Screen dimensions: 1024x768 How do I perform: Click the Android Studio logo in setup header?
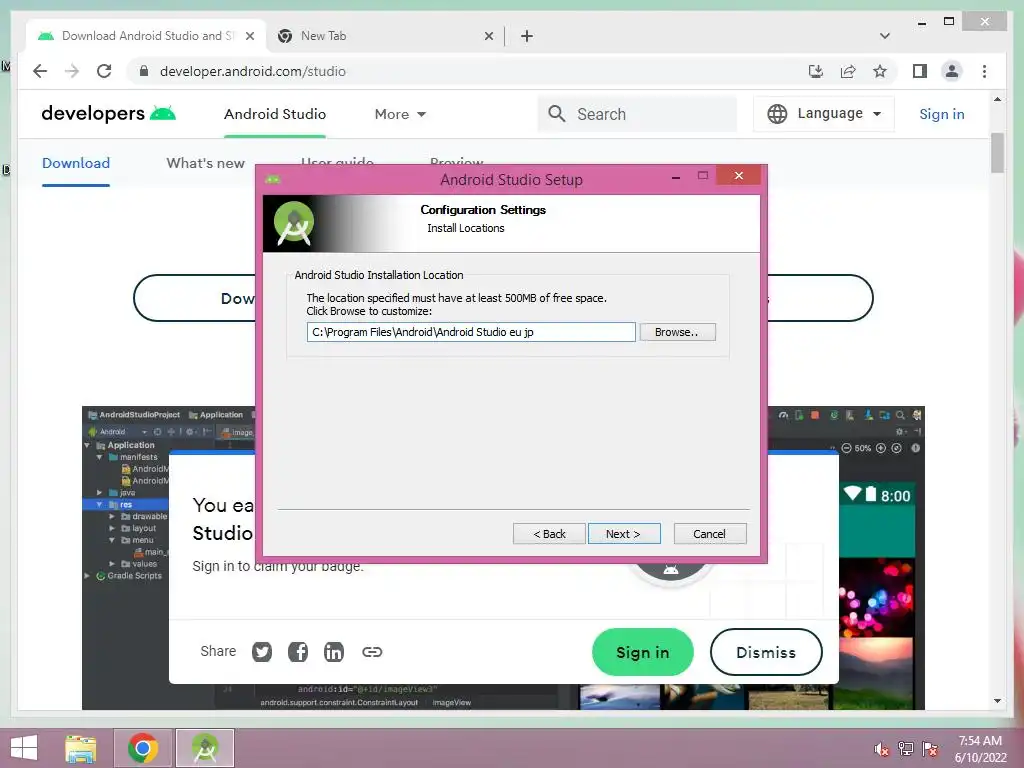(x=294, y=223)
